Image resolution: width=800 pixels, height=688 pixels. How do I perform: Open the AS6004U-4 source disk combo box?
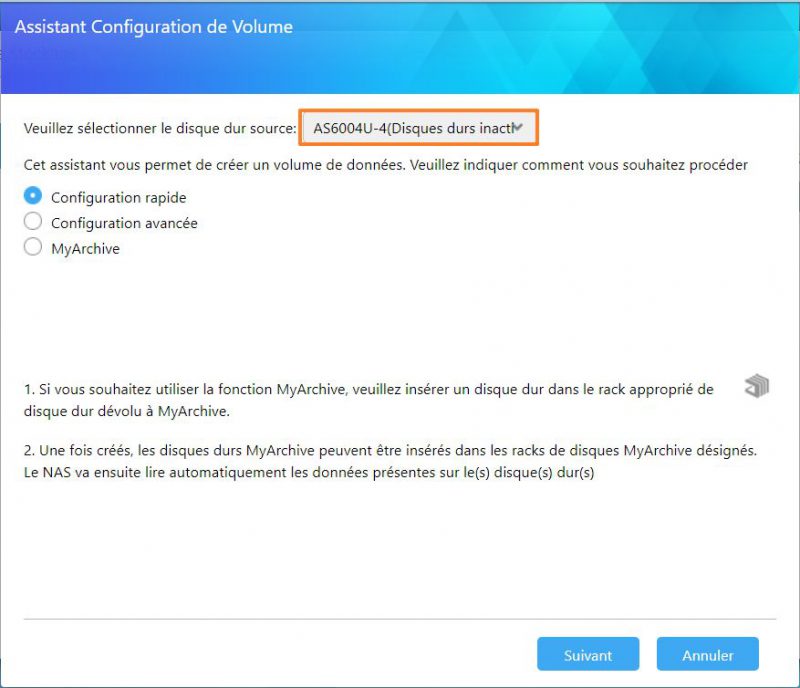coord(418,128)
